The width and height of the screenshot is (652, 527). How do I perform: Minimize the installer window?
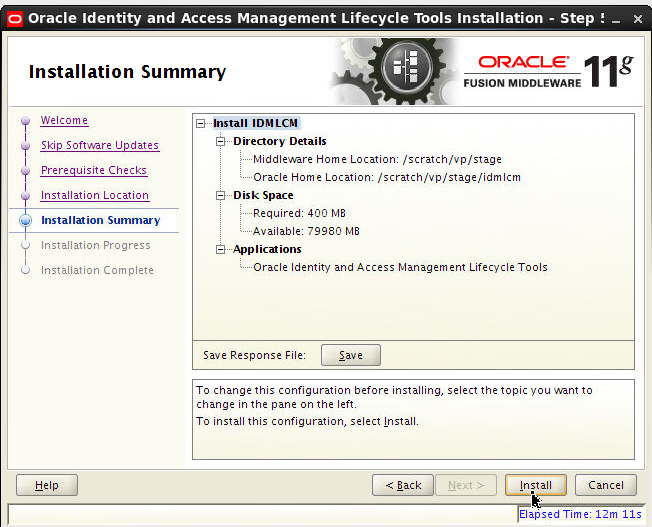(x=616, y=19)
